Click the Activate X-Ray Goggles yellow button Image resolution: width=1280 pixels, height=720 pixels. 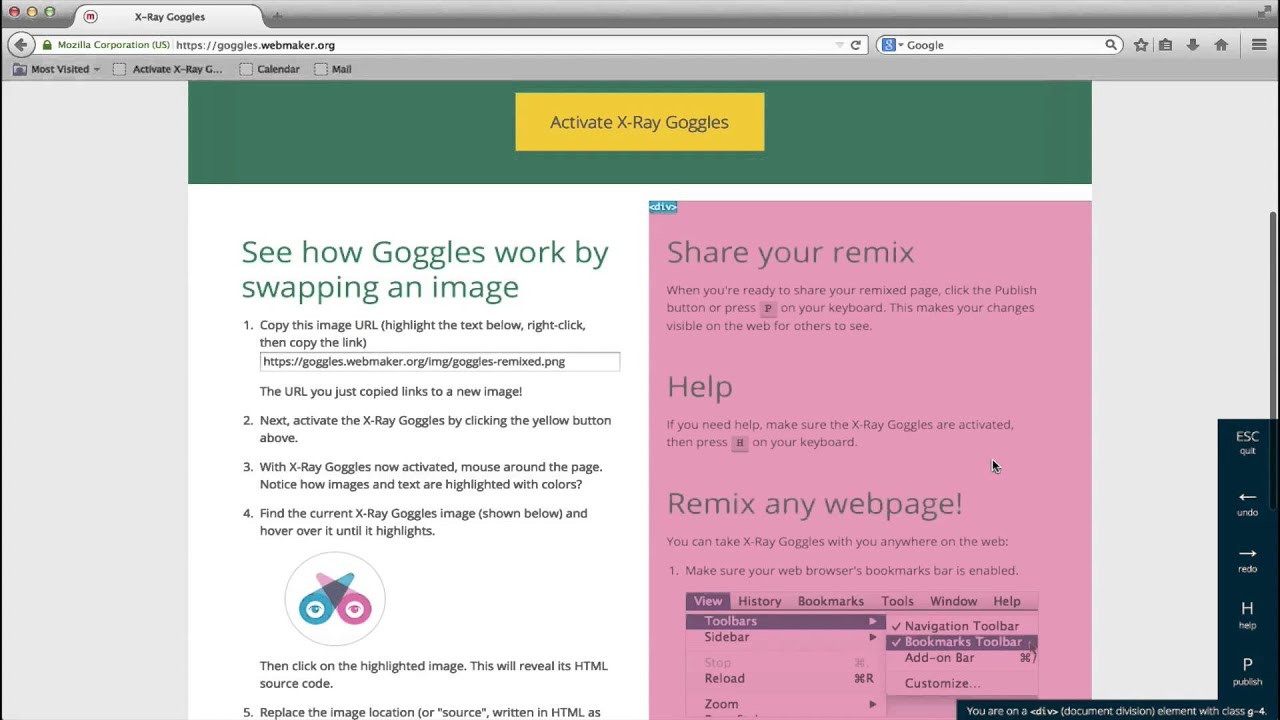click(640, 122)
